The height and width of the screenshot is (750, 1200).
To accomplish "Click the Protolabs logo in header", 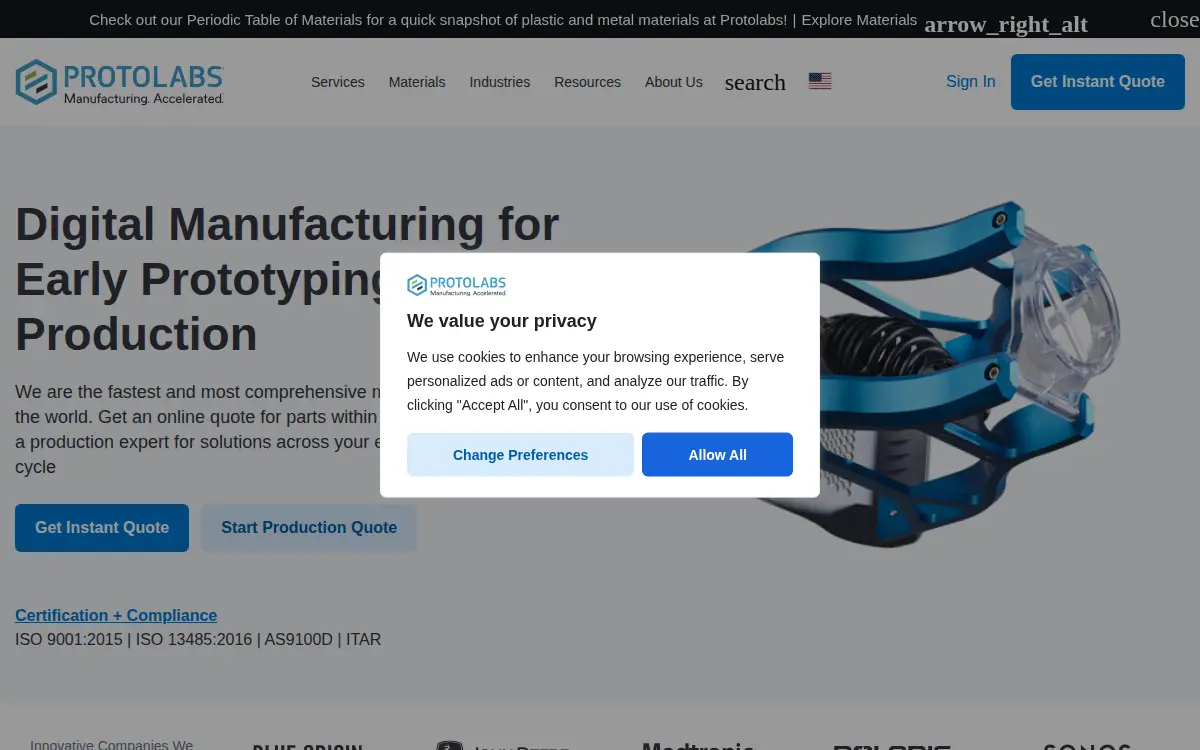I will point(120,82).
